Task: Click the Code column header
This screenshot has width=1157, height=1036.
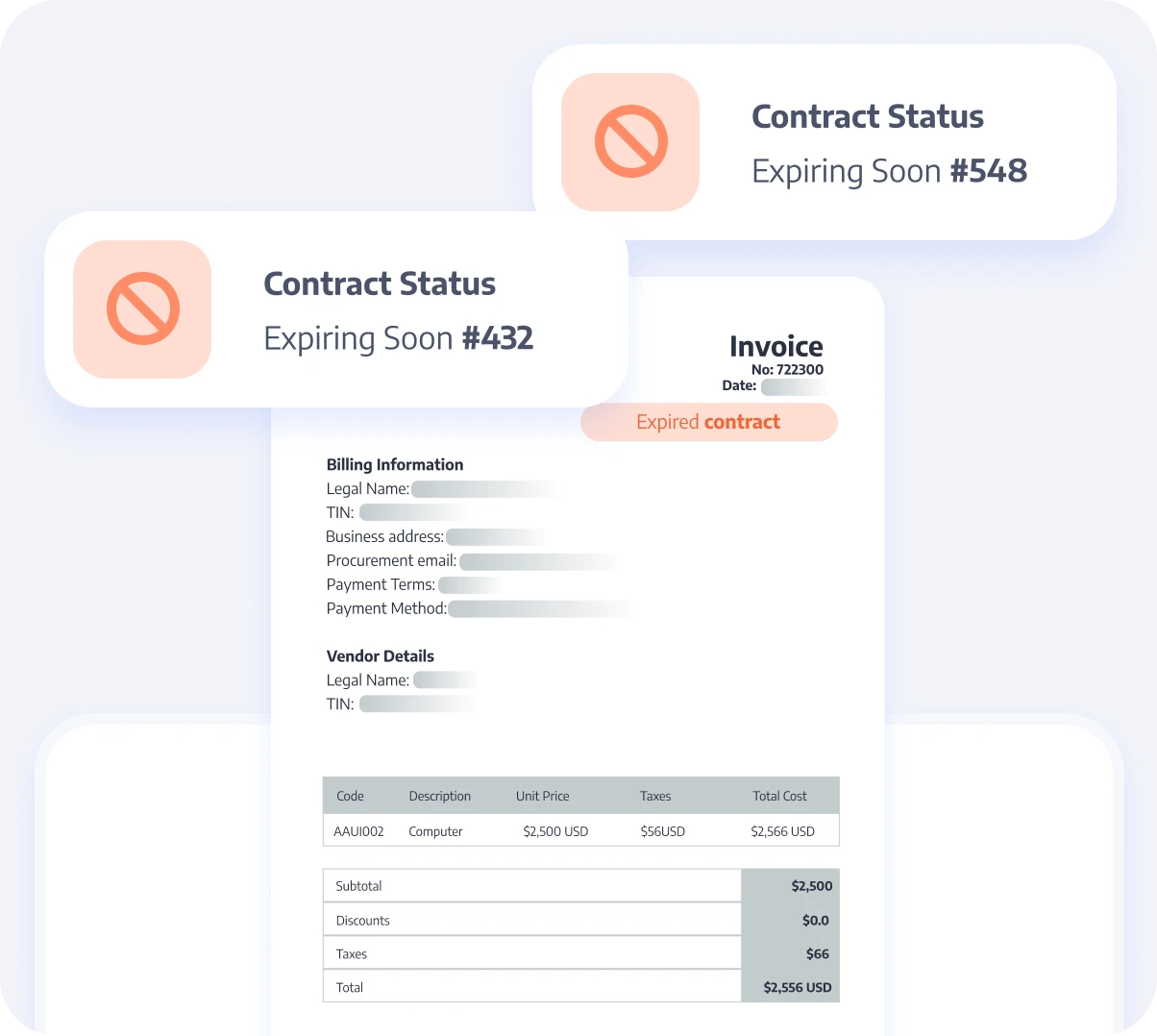Action: click(x=350, y=796)
